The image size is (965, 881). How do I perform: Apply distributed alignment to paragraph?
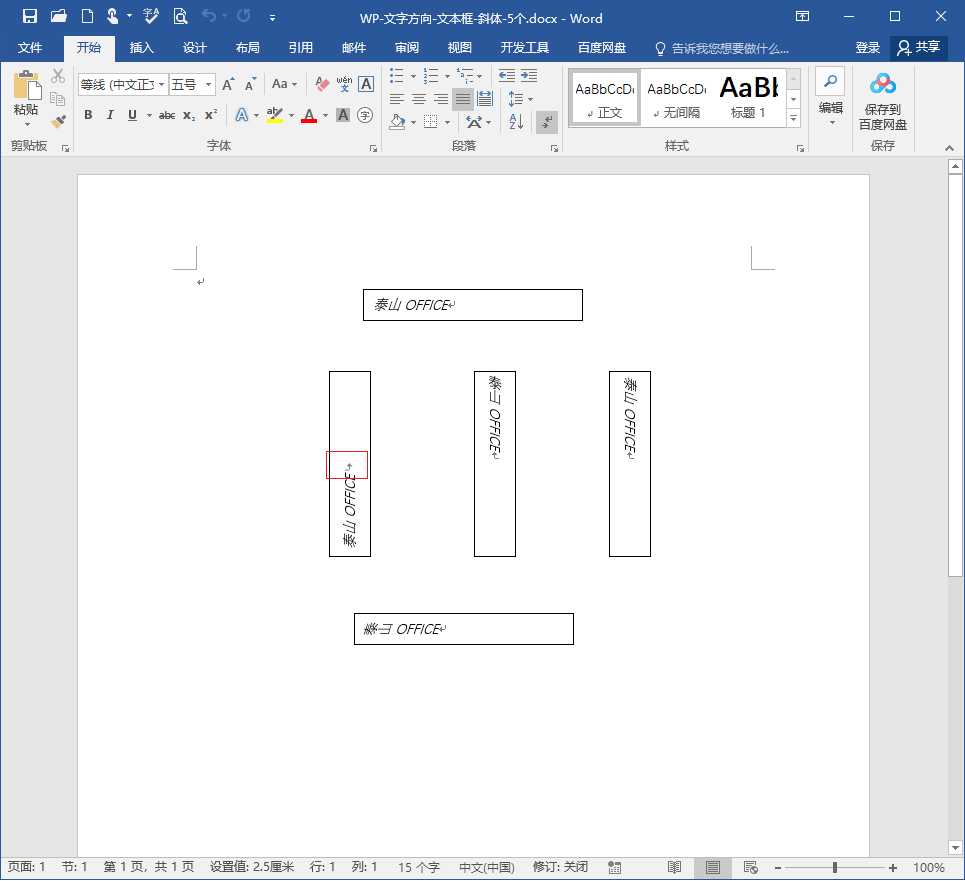pyautogui.click(x=485, y=99)
